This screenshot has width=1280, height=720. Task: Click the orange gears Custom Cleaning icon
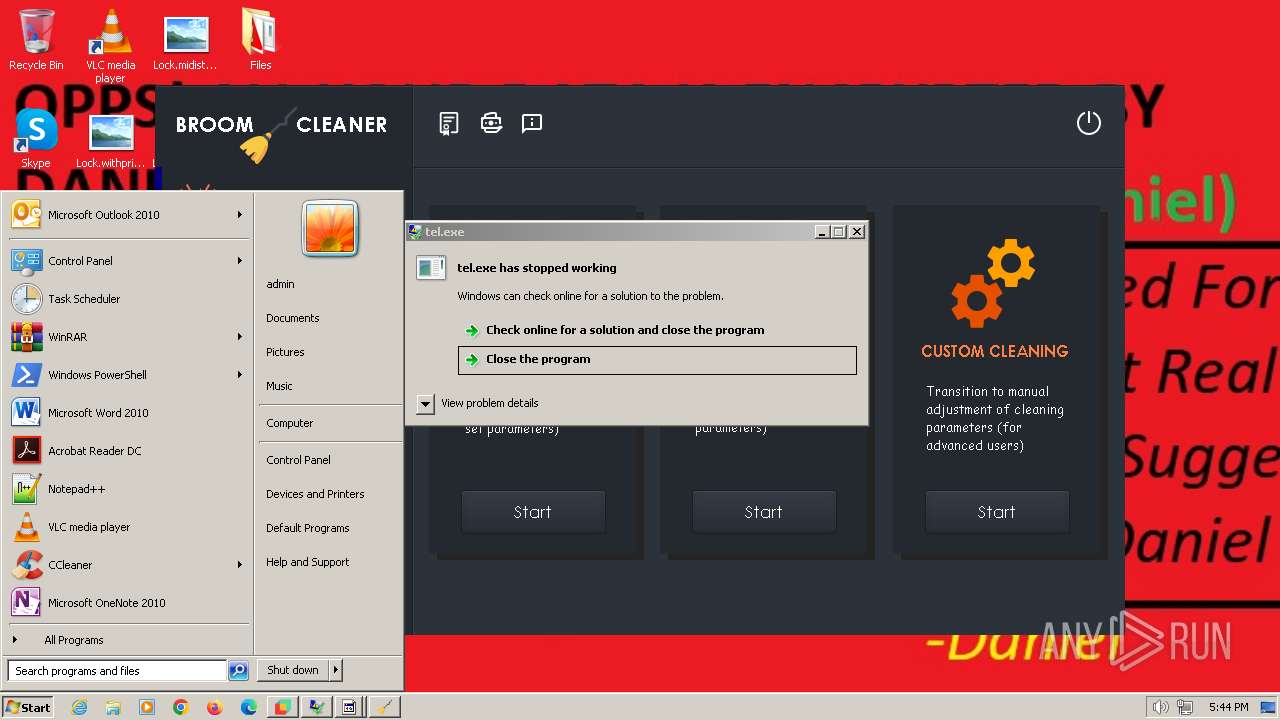[x=993, y=283]
